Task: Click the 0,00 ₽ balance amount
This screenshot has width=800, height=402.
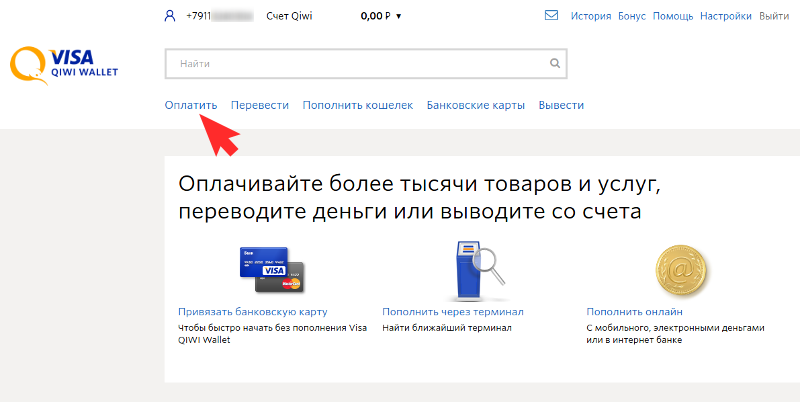Action: pos(376,16)
